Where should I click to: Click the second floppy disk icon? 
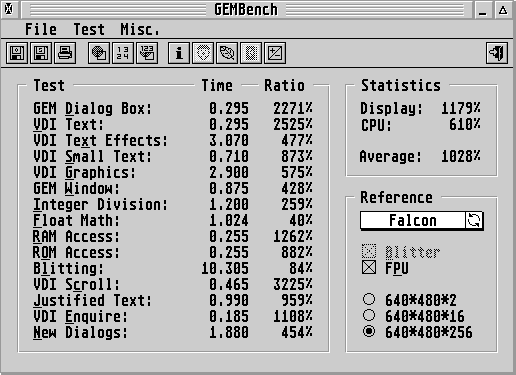click(41, 53)
